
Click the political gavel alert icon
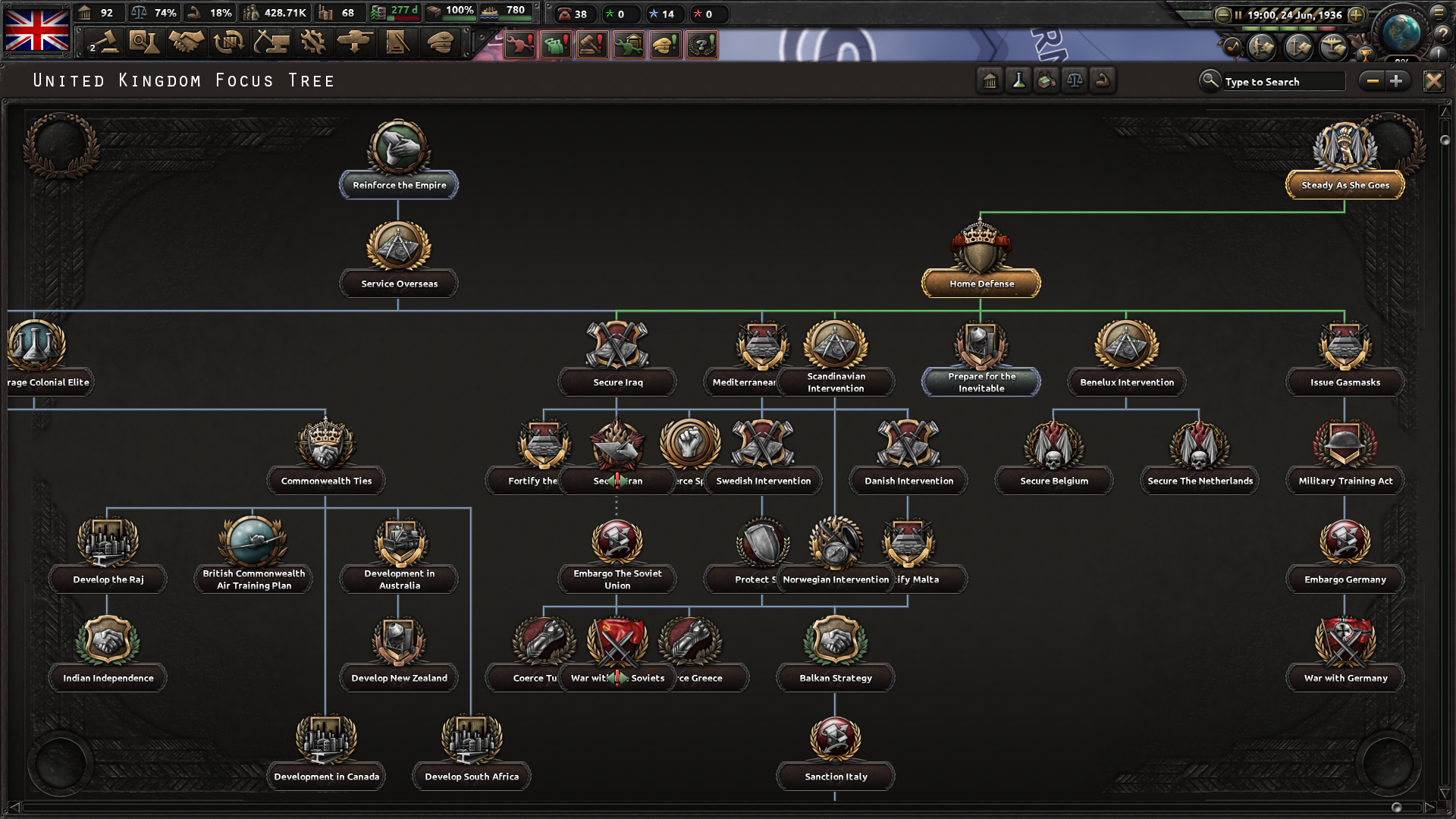(x=591, y=45)
